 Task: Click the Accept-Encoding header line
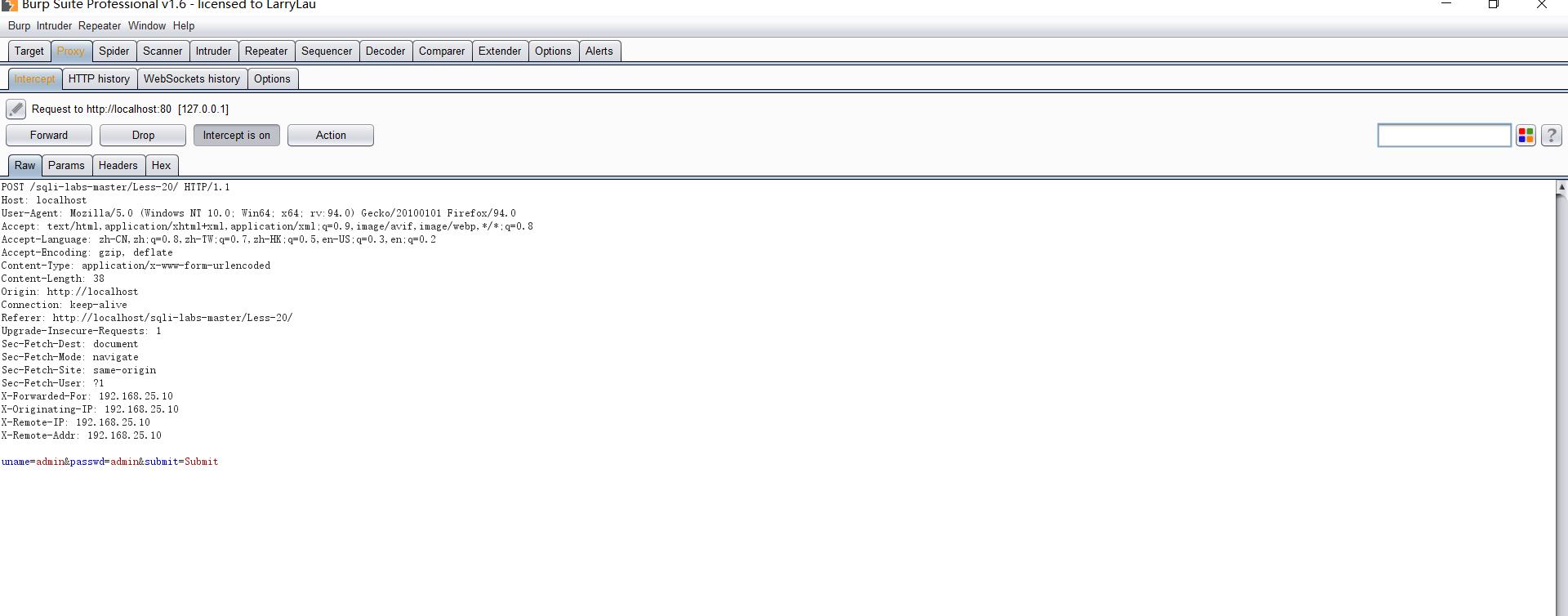coord(87,252)
